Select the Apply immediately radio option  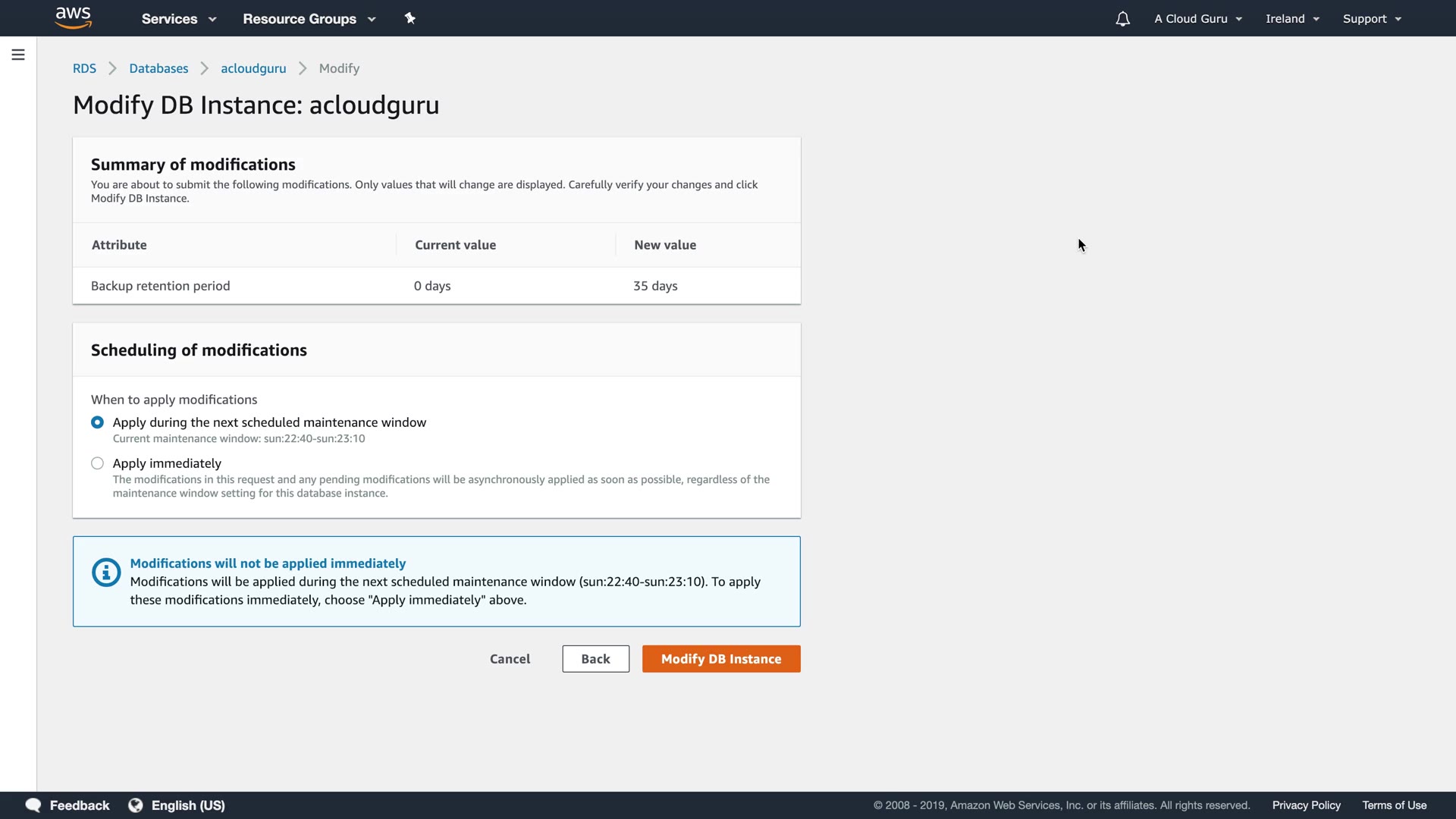click(98, 463)
